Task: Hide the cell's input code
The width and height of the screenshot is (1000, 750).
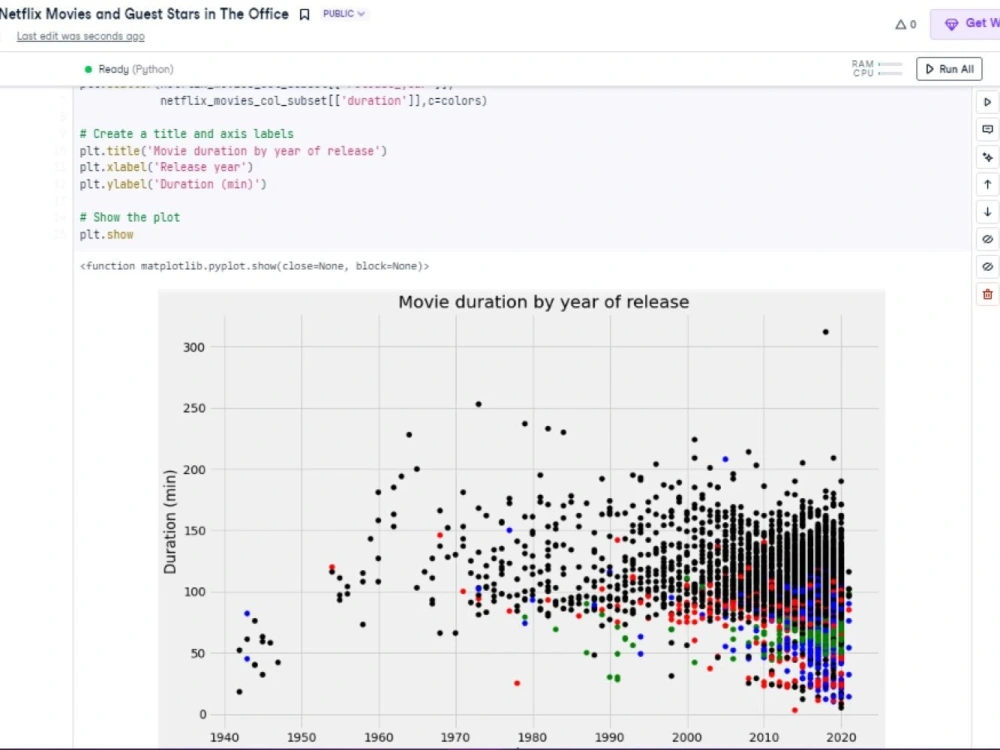Action: pyautogui.click(x=987, y=239)
